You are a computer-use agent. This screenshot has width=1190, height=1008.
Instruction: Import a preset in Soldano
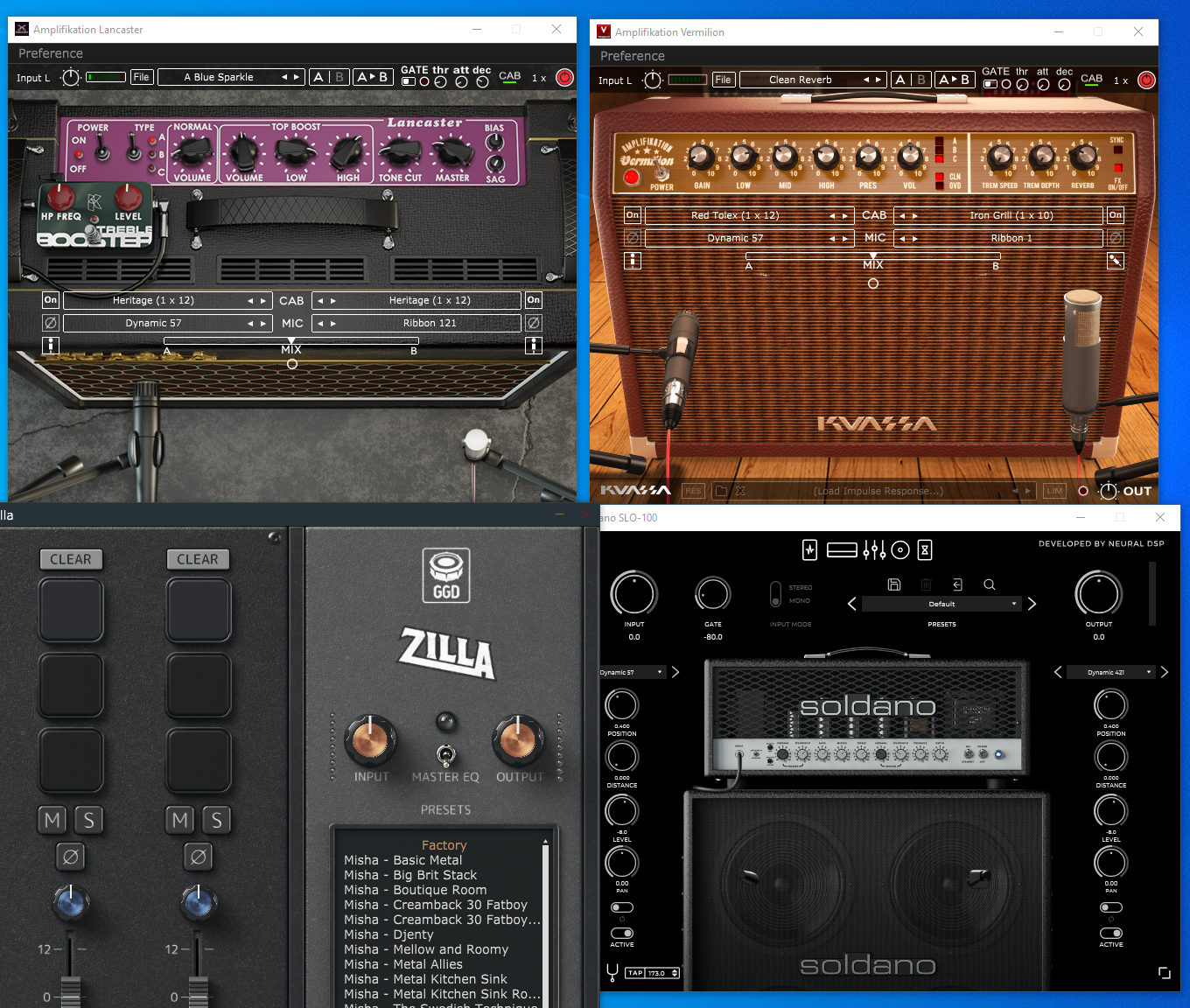click(957, 584)
